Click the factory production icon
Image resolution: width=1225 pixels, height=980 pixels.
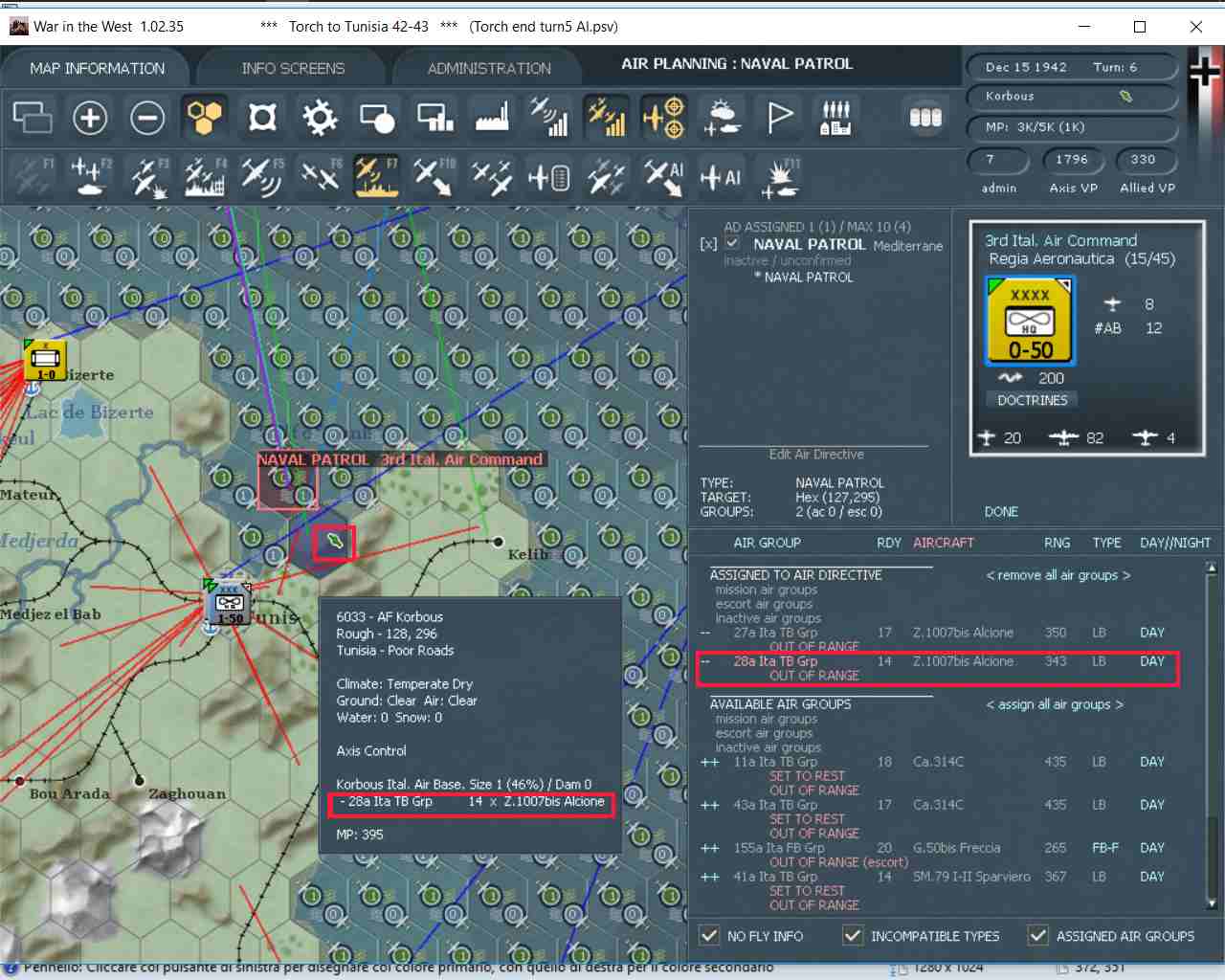tap(492, 118)
